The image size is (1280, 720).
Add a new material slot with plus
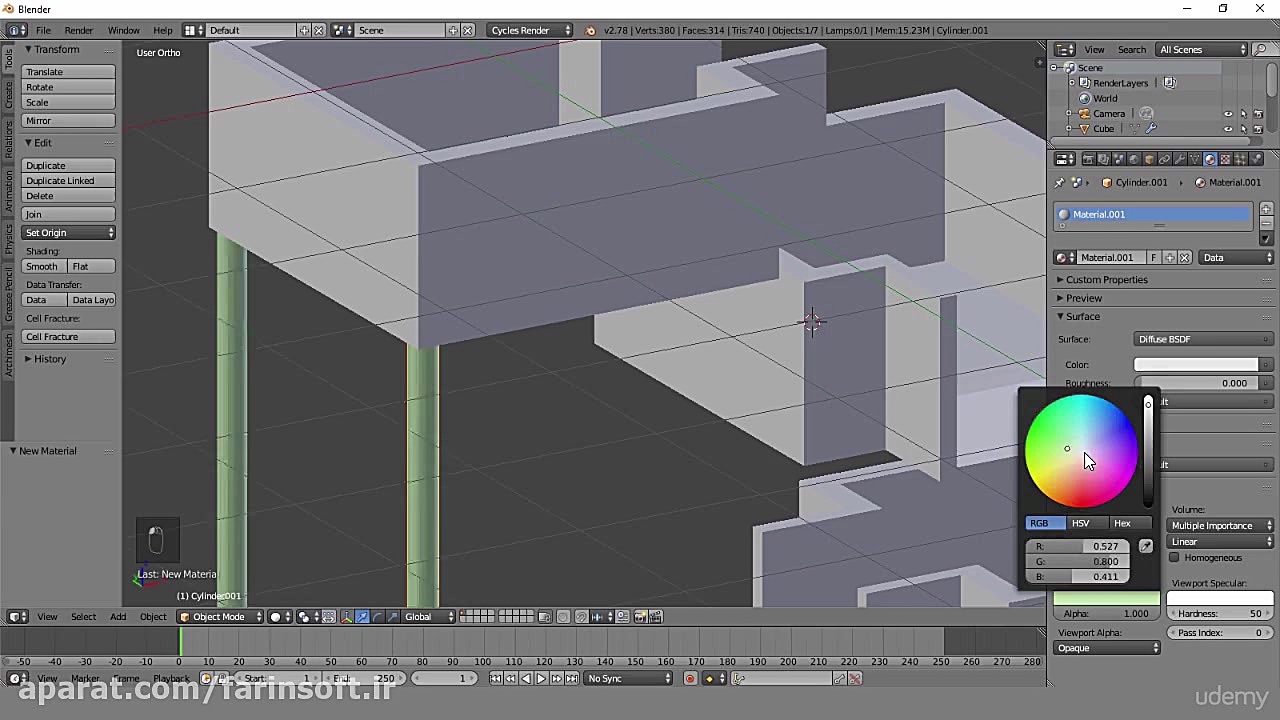coord(1266,209)
